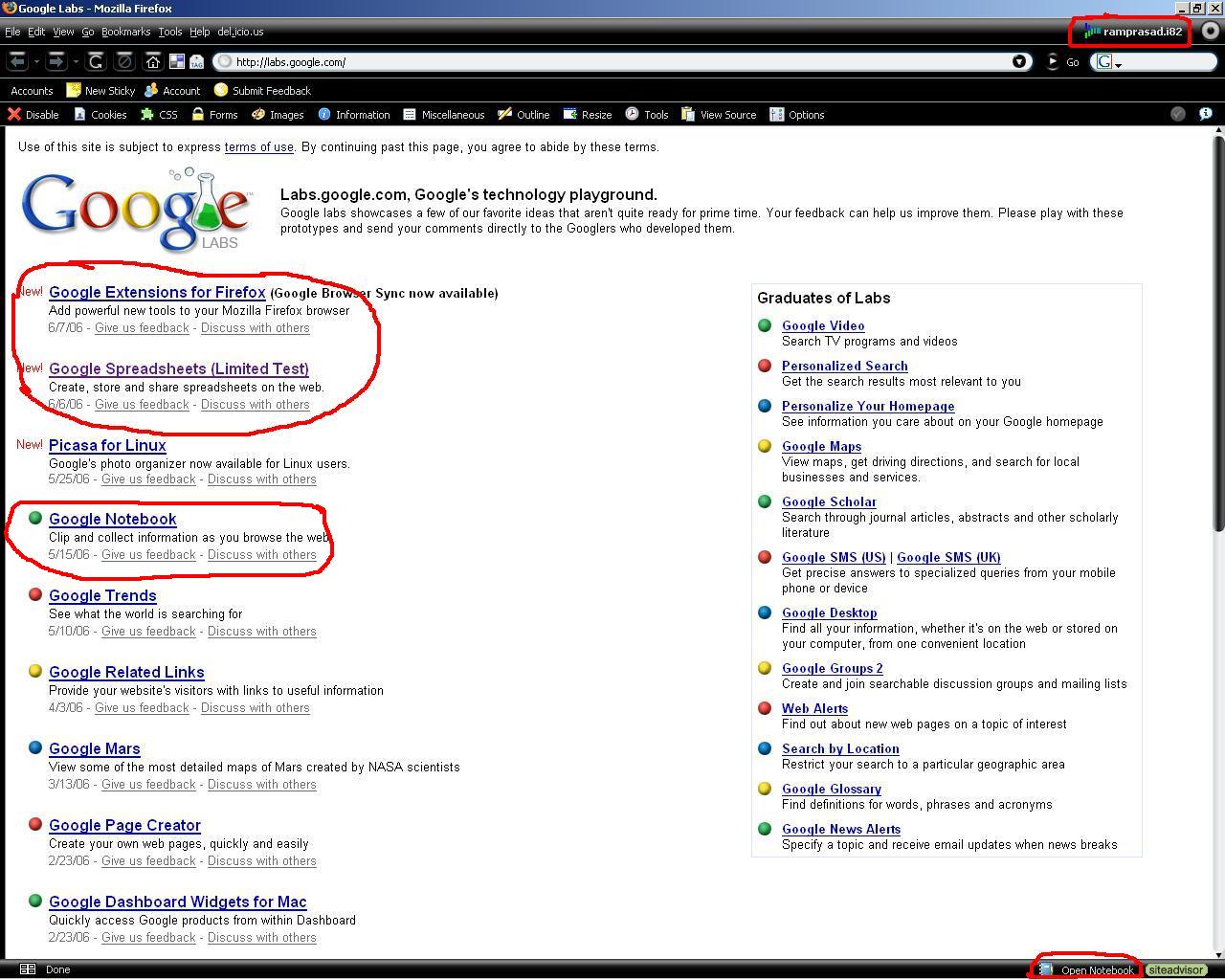Image resolution: width=1225 pixels, height=980 pixels.
Task: Open the Cookies developer menu
Action: [x=100, y=114]
